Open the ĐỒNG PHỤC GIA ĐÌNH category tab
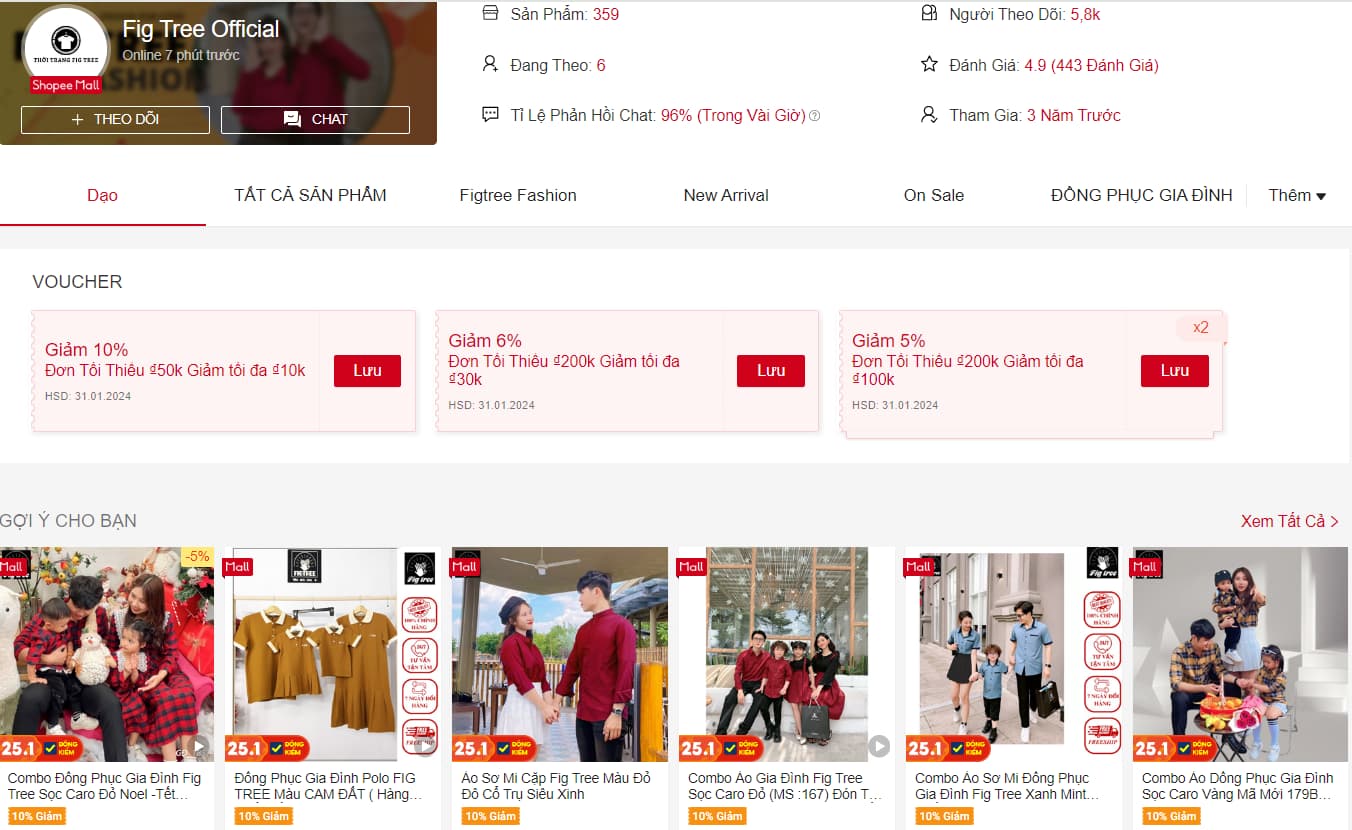 tap(1141, 196)
